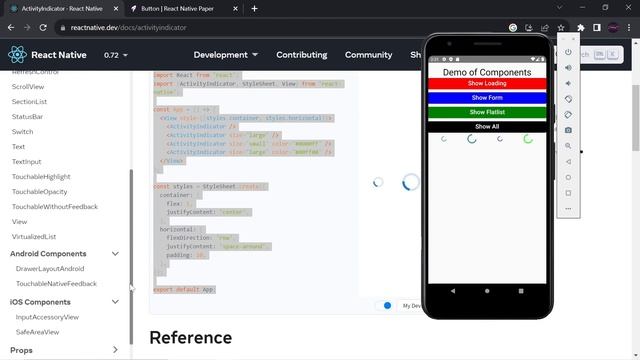Switch to Button React Native Paper tab
Screen dimensions: 640x360
(x=178, y=9)
